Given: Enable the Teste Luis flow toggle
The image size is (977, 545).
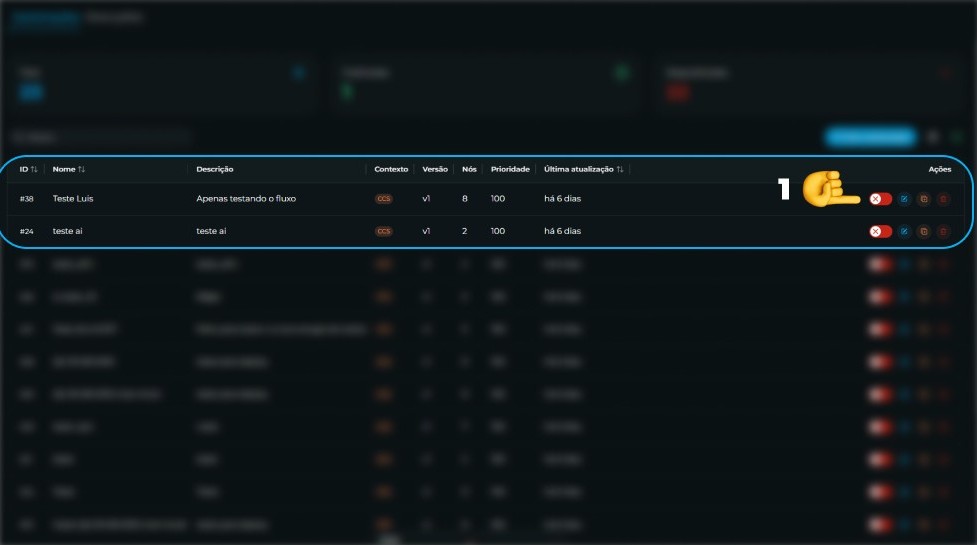Looking at the screenshot, I should pos(880,199).
